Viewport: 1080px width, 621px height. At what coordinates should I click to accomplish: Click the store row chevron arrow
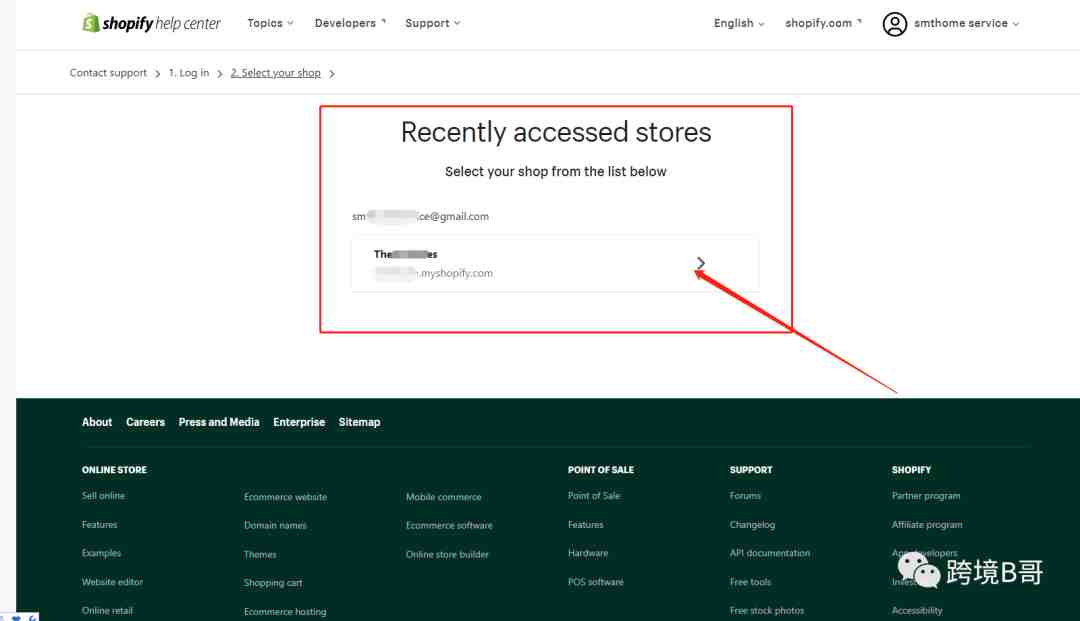[x=700, y=263]
